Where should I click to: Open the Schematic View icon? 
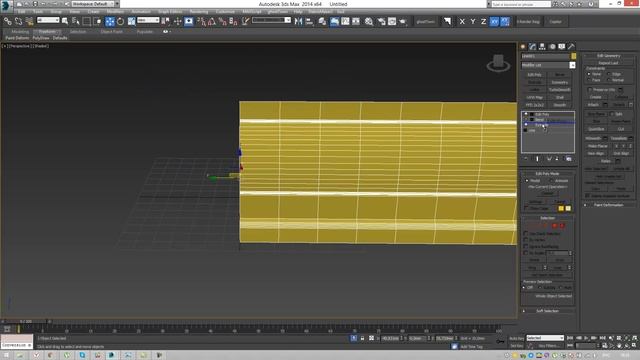(356, 21)
